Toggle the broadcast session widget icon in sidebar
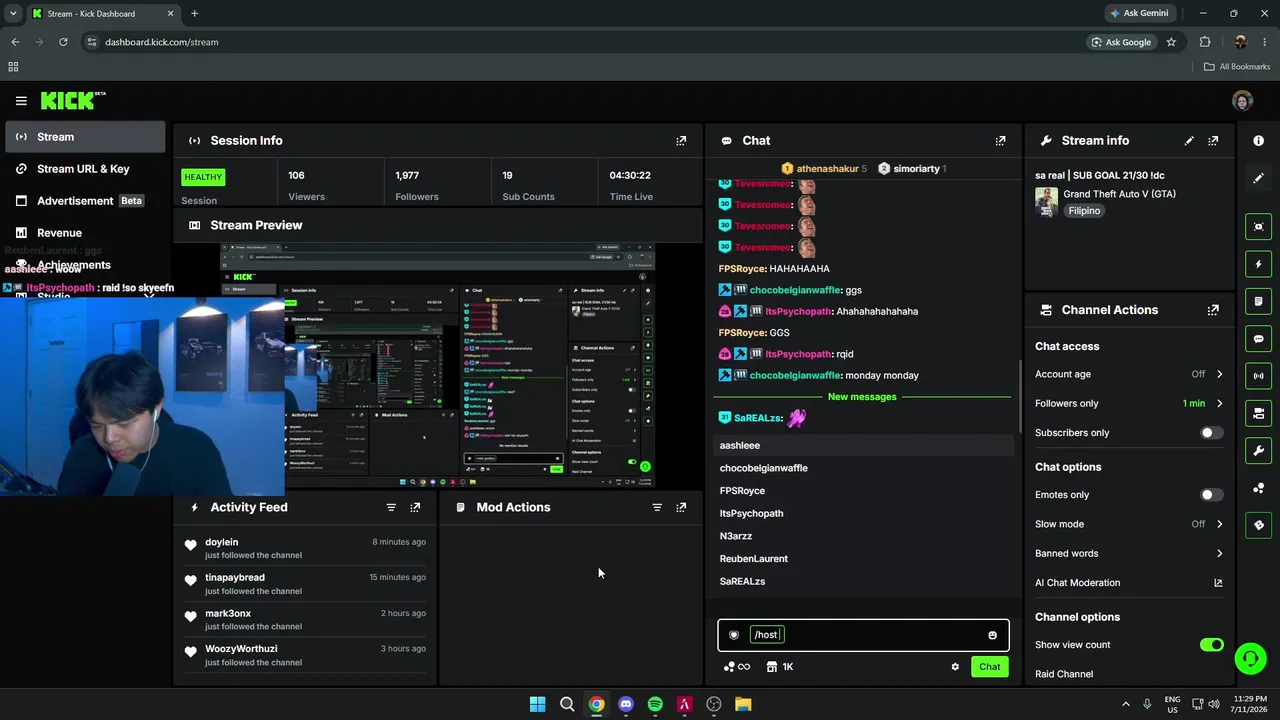 (1258, 376)
